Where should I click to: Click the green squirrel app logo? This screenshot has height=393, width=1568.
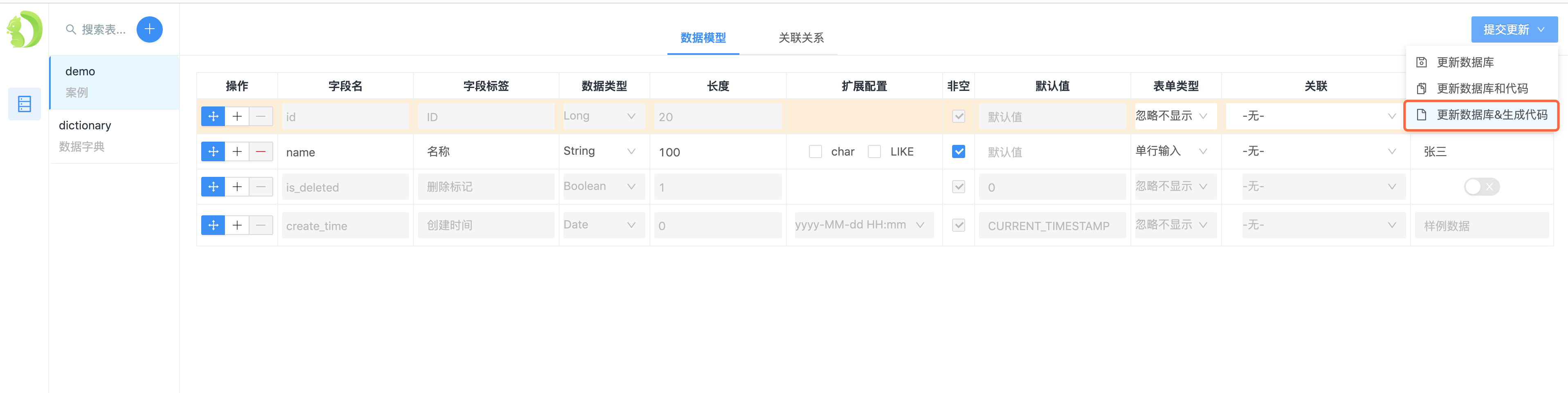pos(25,29)
